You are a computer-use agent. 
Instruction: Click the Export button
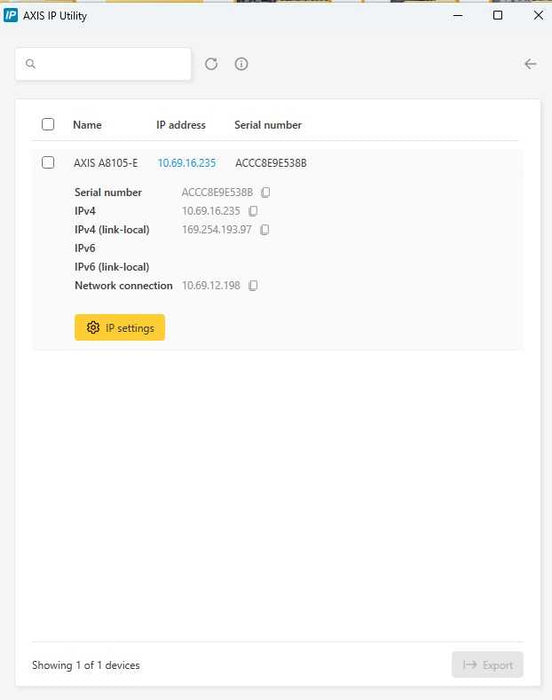(487, 665)
